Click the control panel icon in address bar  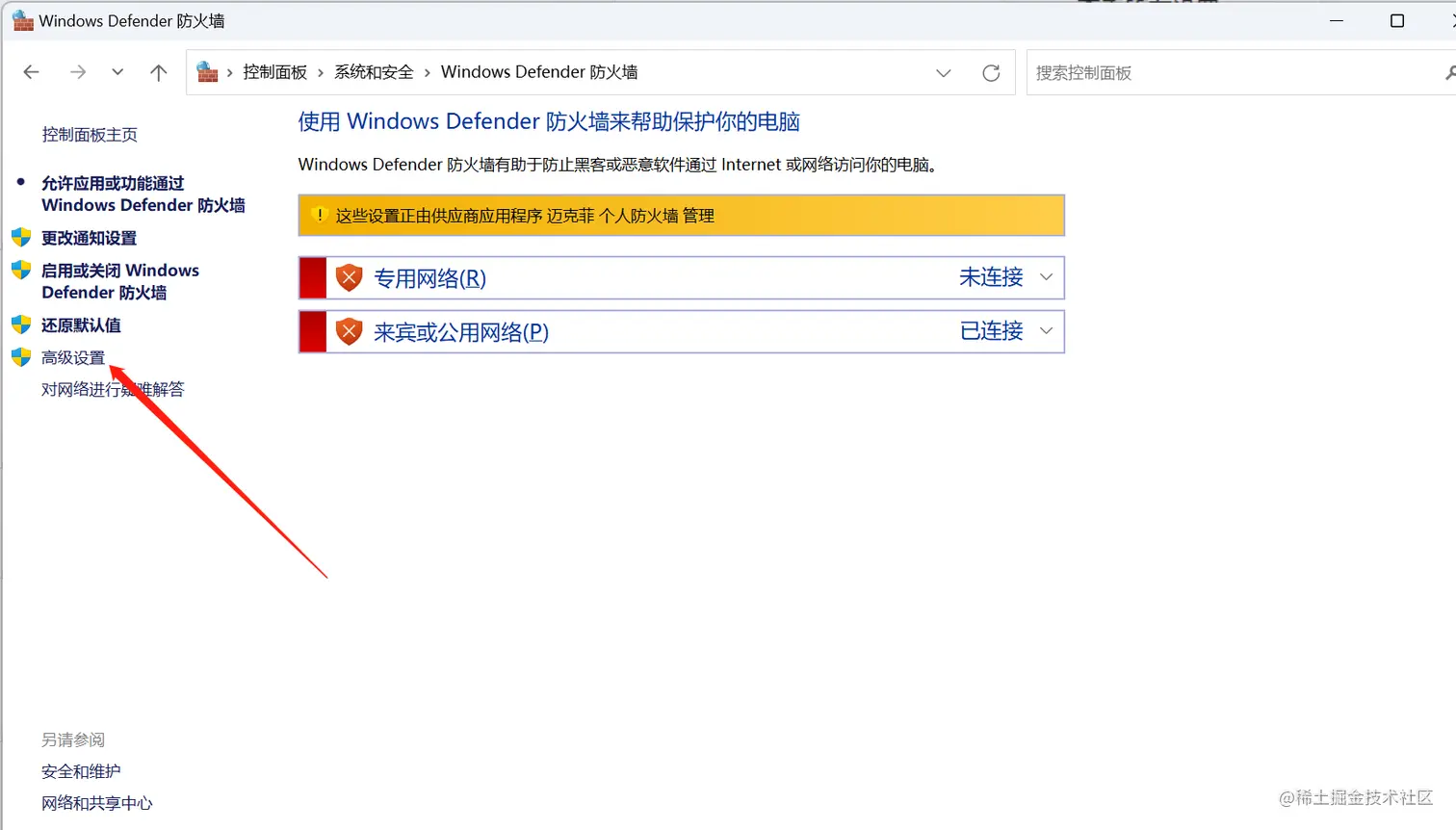click(207, 72)
